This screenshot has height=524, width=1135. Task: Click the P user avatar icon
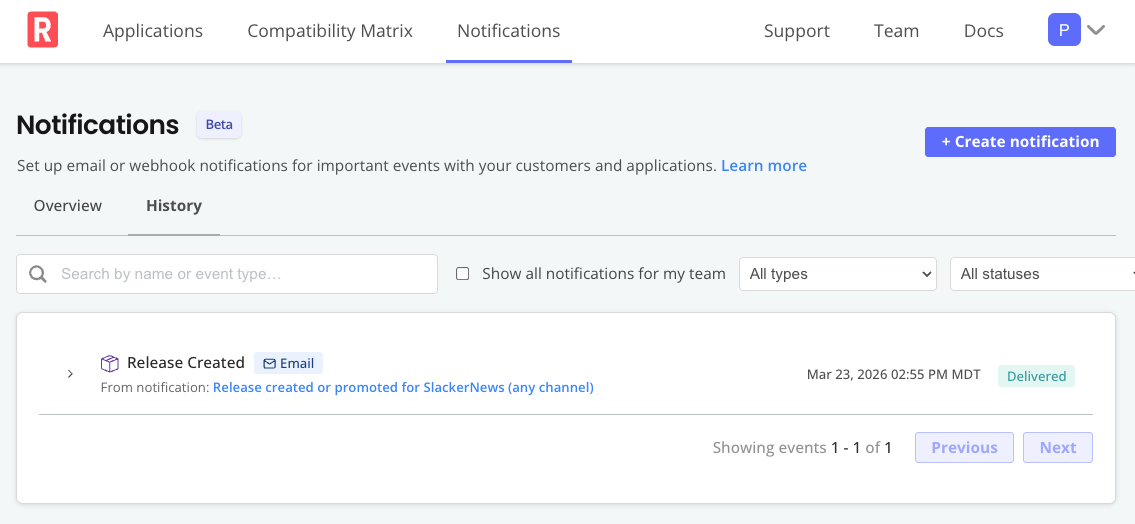(x=1063, y=30)
